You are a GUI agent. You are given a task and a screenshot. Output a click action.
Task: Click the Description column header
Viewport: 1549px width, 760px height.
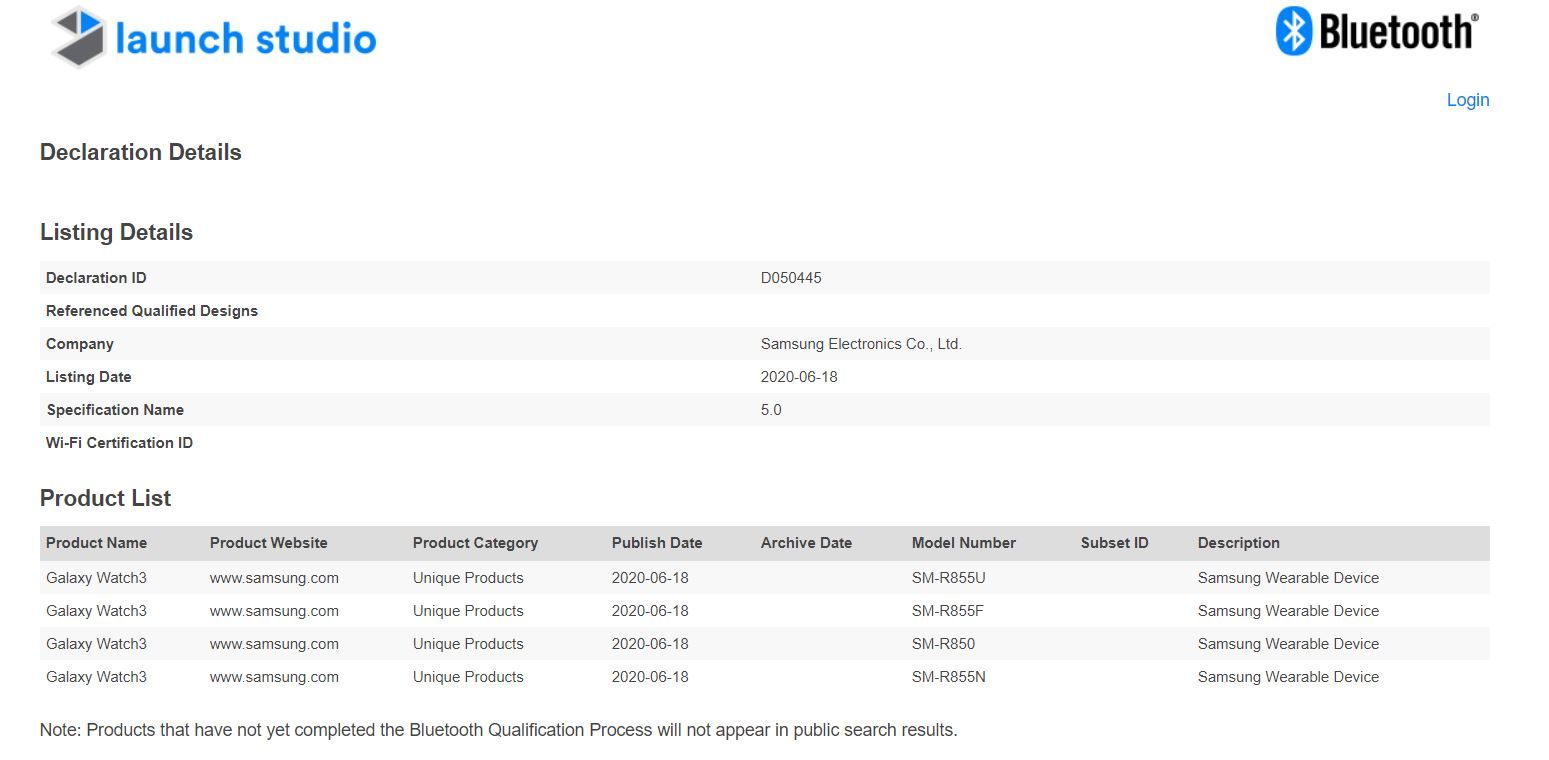1238,543
